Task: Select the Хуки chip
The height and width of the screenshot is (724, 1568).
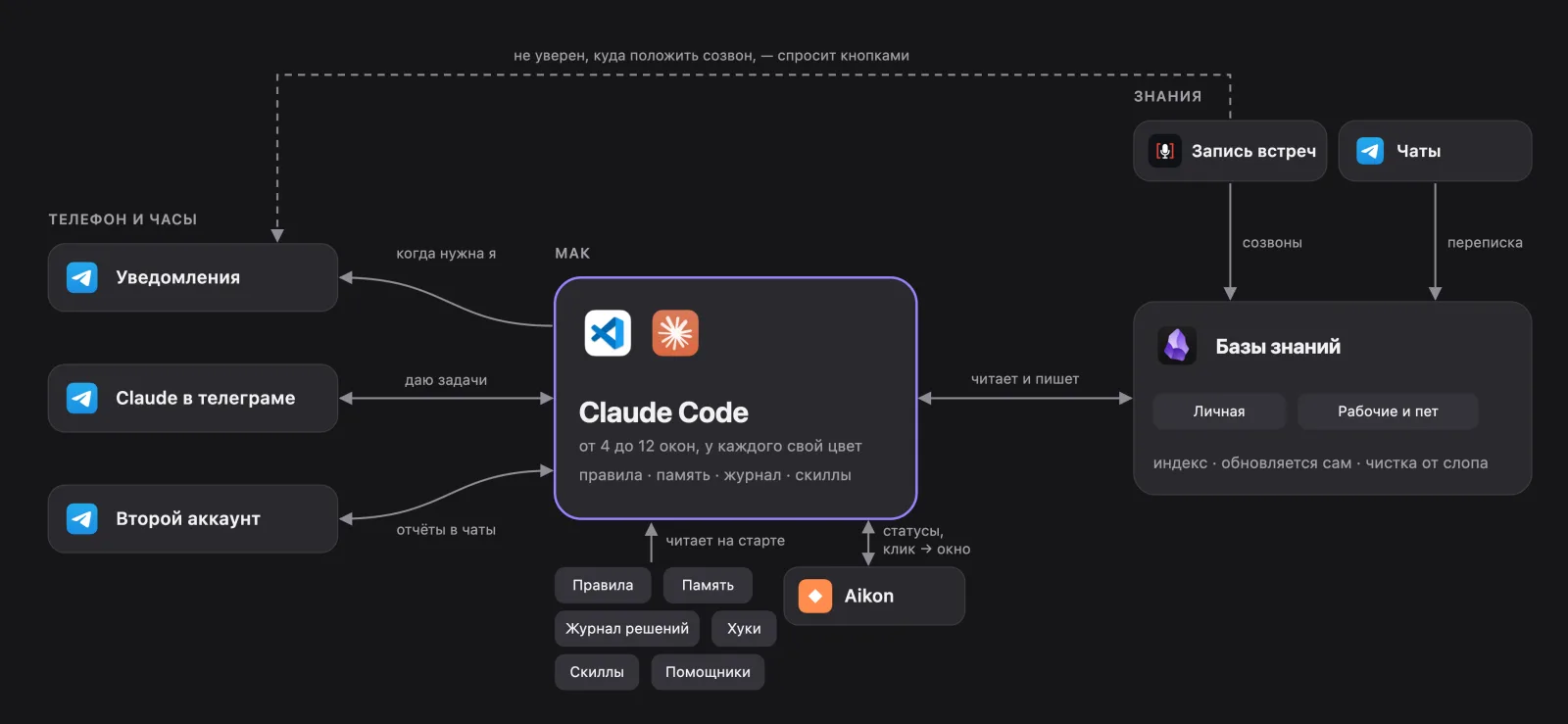Action: click(x=744, y=628)
